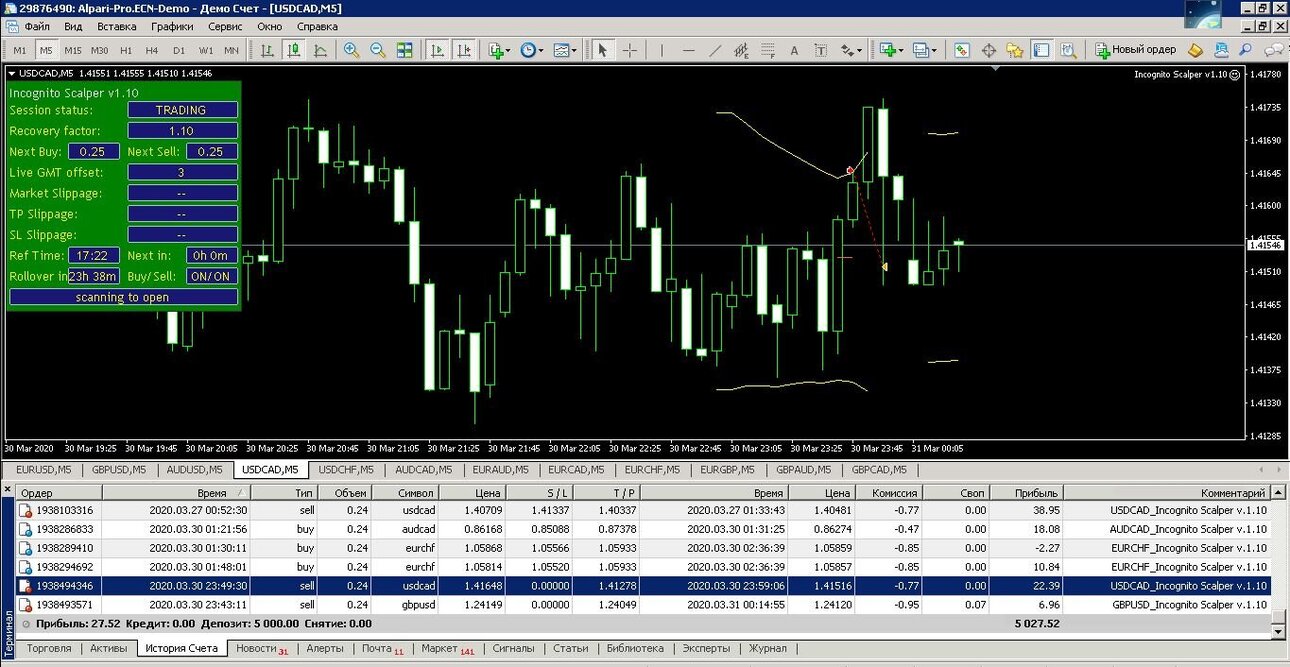Screen dimensions: 1290x667
Task: Switch to EURGBP,M5 chart tab
Action: [727, 469]
